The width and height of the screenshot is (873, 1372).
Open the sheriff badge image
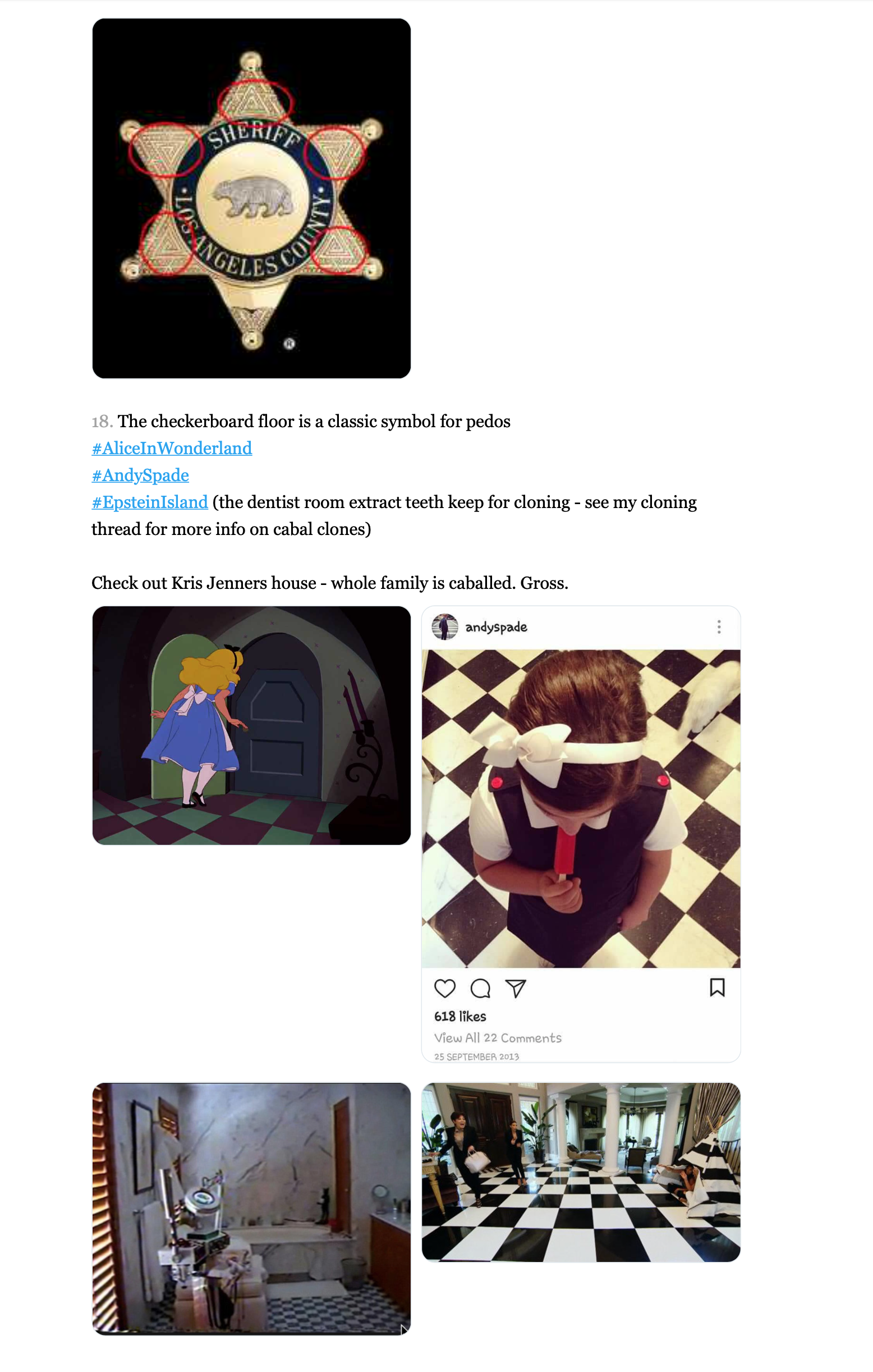click(x=252, y=198)
